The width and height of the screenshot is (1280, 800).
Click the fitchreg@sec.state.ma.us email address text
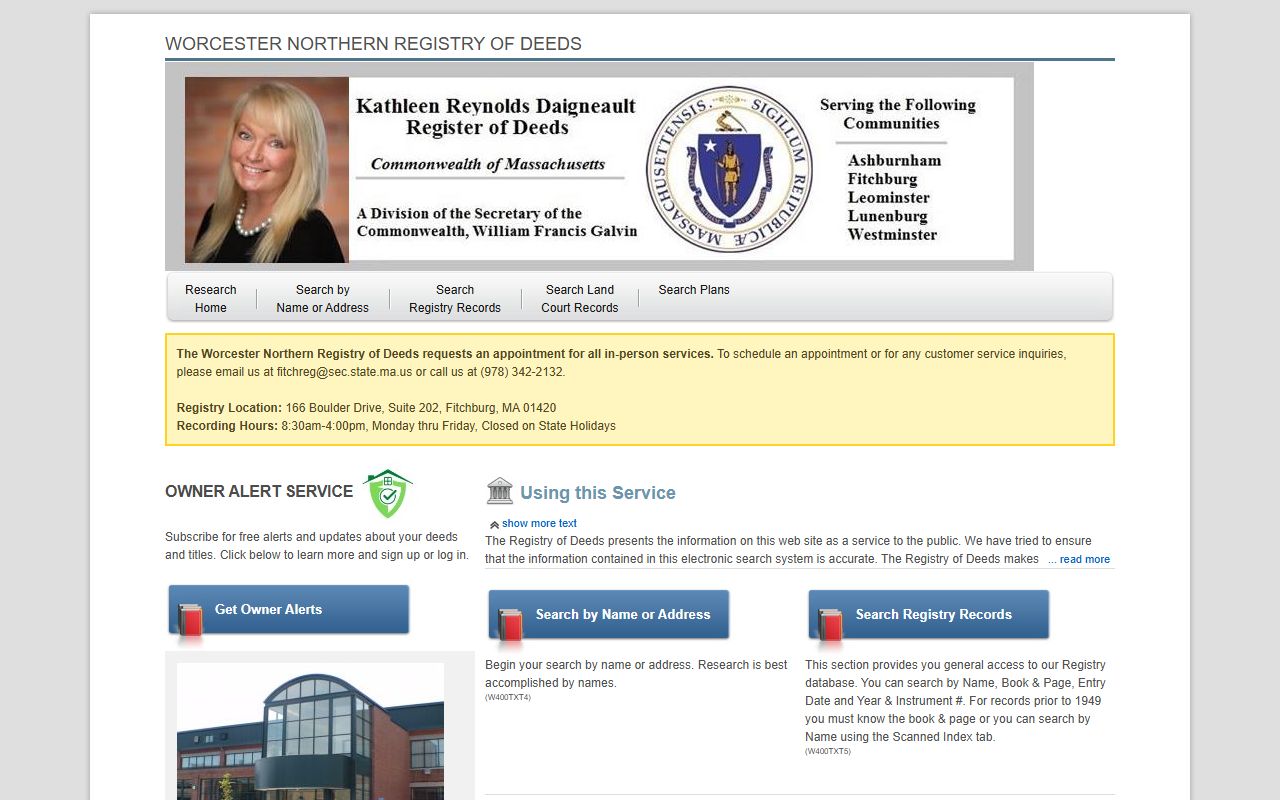point(344,372)
